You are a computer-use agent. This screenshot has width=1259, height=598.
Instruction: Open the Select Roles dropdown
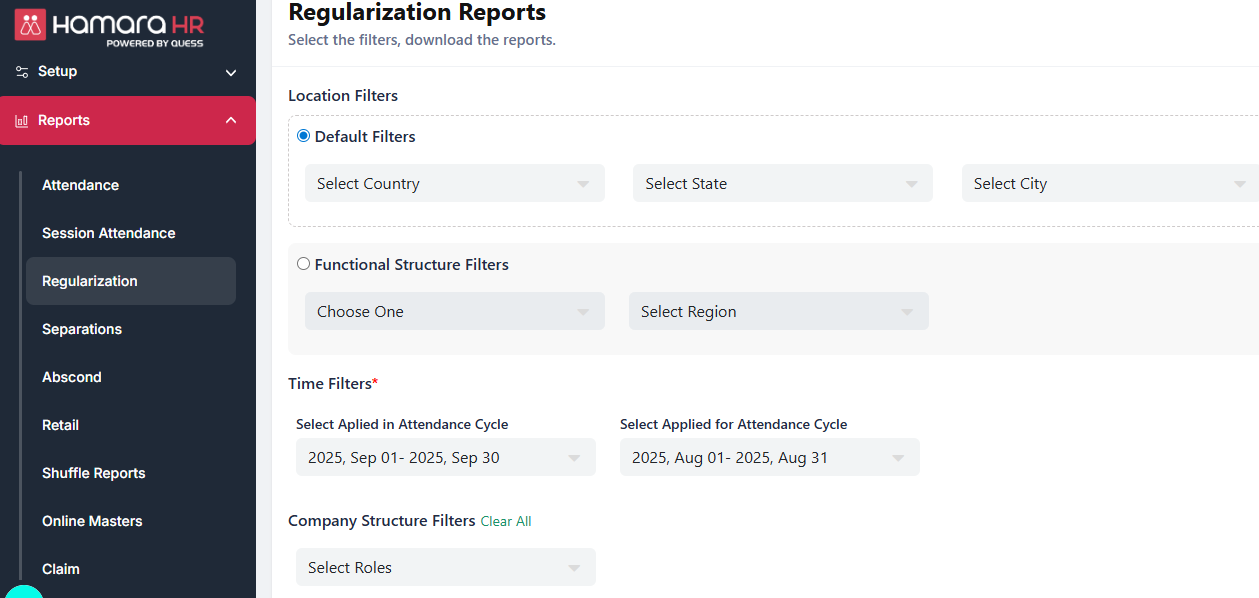coord(446,568)
